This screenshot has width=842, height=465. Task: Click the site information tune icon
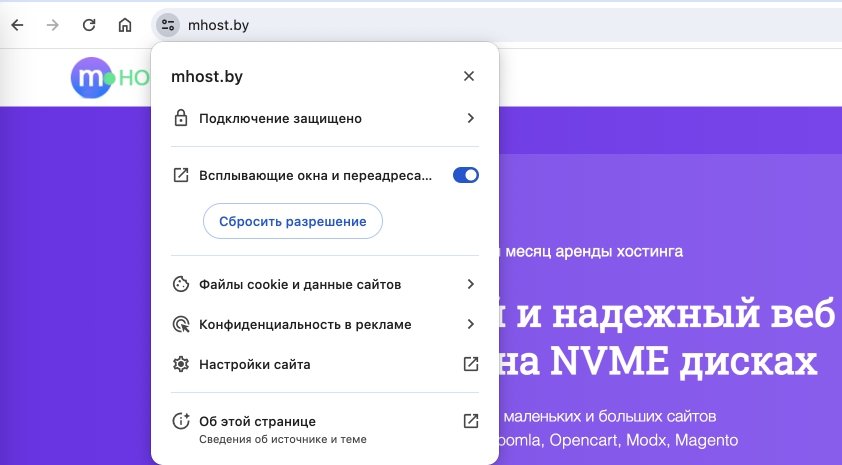coord(168,25)
